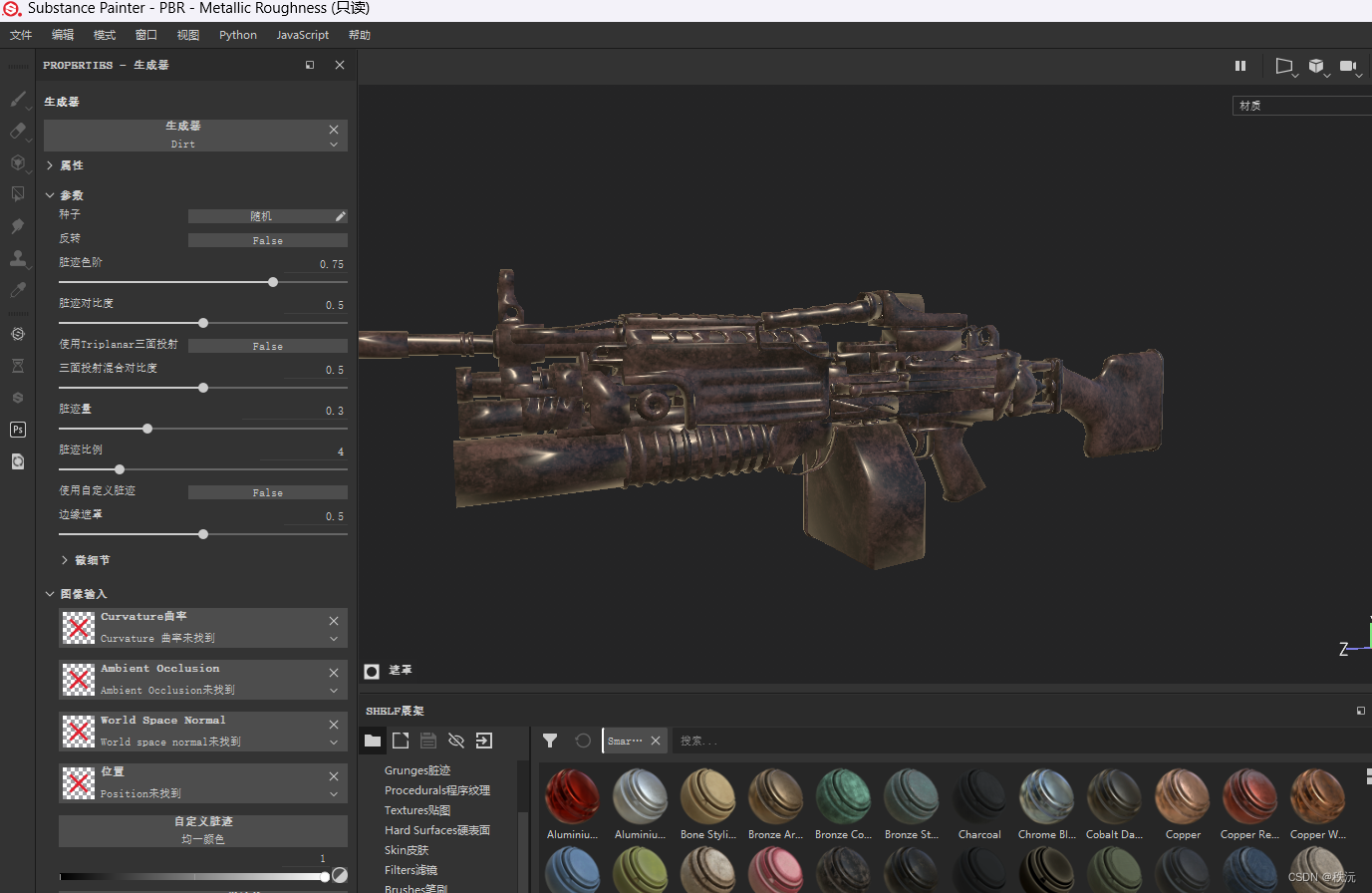Collapse the 图像输入 section
Image resolution: width=1372 pixels, height=893 pixels.
point(50,594)
